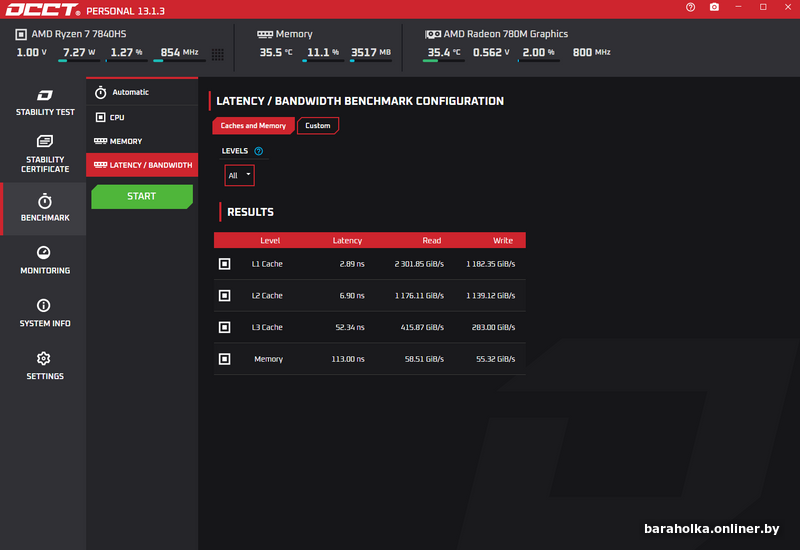Viewport: 800px width, 550px height.
Task: Click the Memory latency 113.00 ns
Action: (x=348, y=359)
